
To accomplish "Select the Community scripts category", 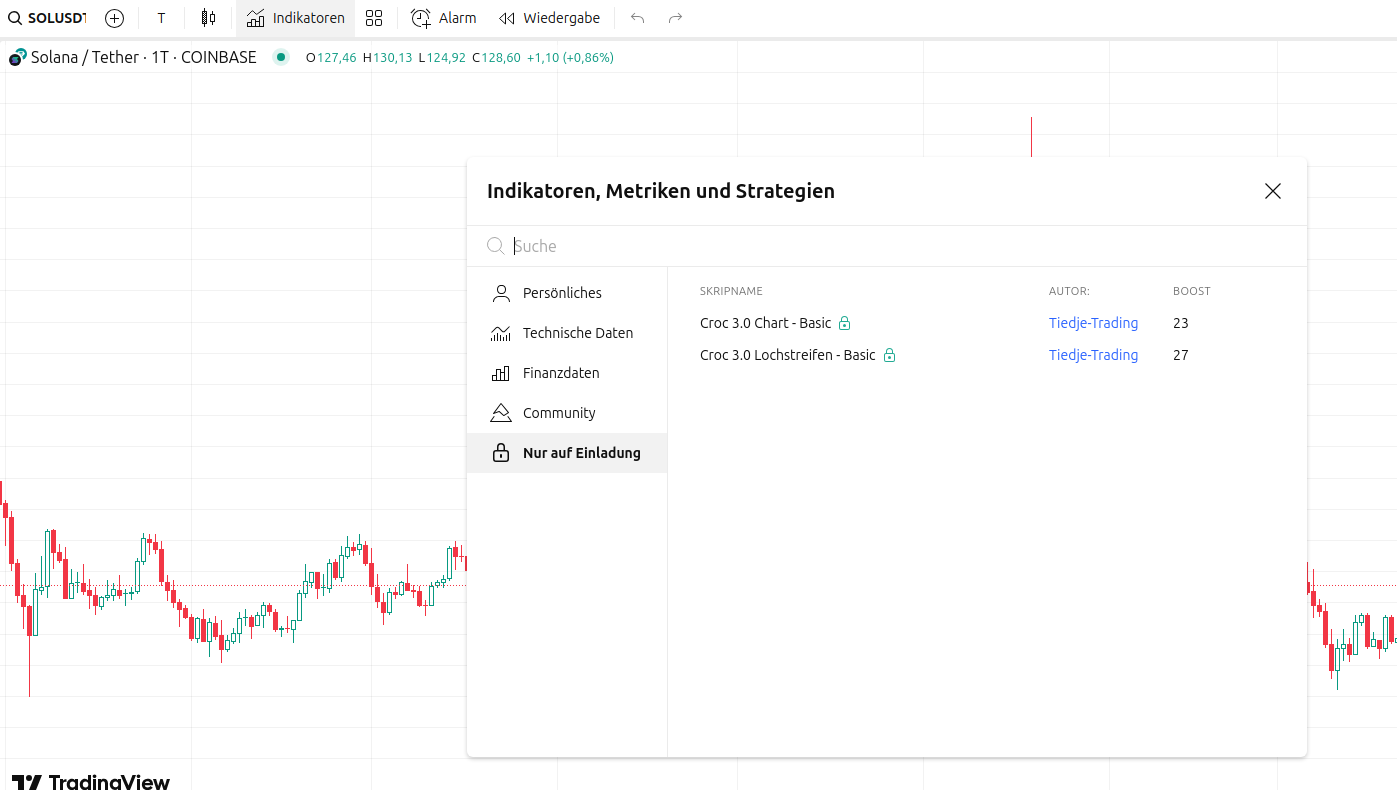I will point(559,413).
